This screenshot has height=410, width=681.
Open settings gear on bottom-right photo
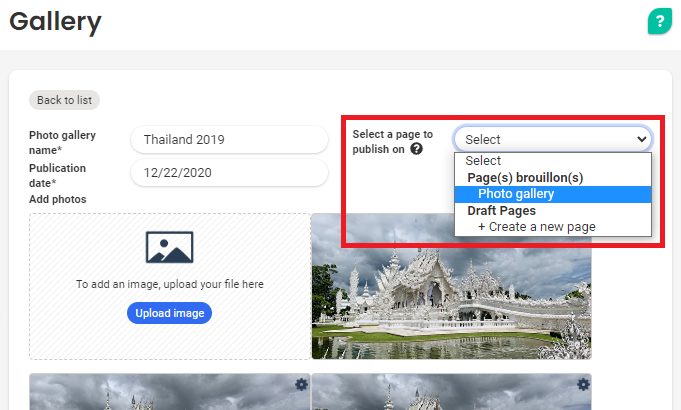(583, 384)
